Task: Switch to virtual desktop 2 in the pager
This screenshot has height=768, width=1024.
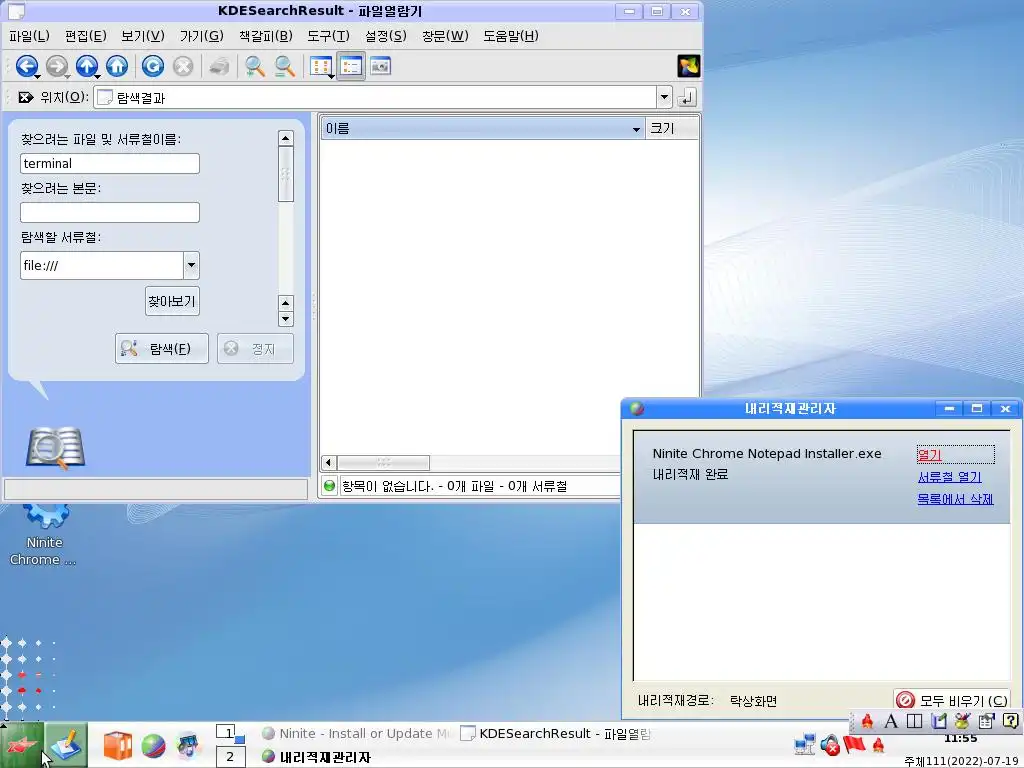Action: click(230, 757)
